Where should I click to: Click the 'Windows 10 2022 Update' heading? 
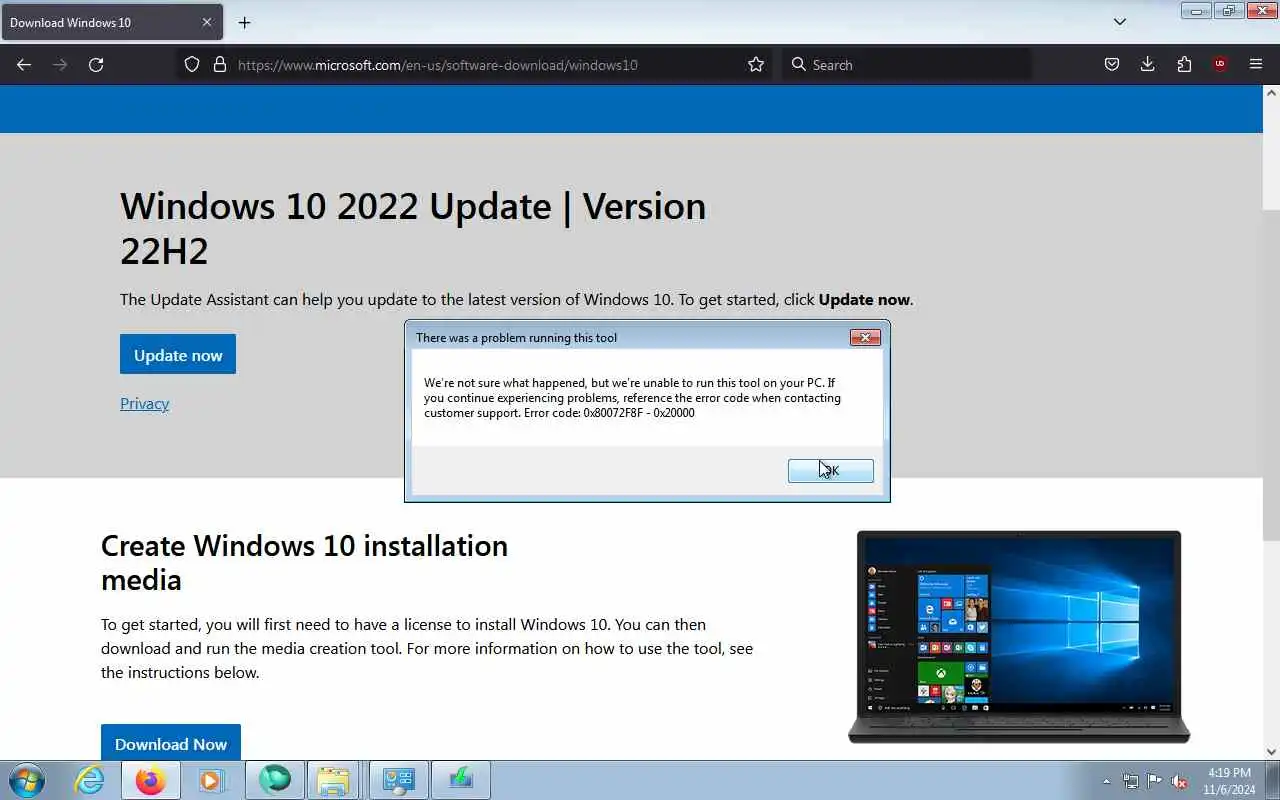[413, 228]
